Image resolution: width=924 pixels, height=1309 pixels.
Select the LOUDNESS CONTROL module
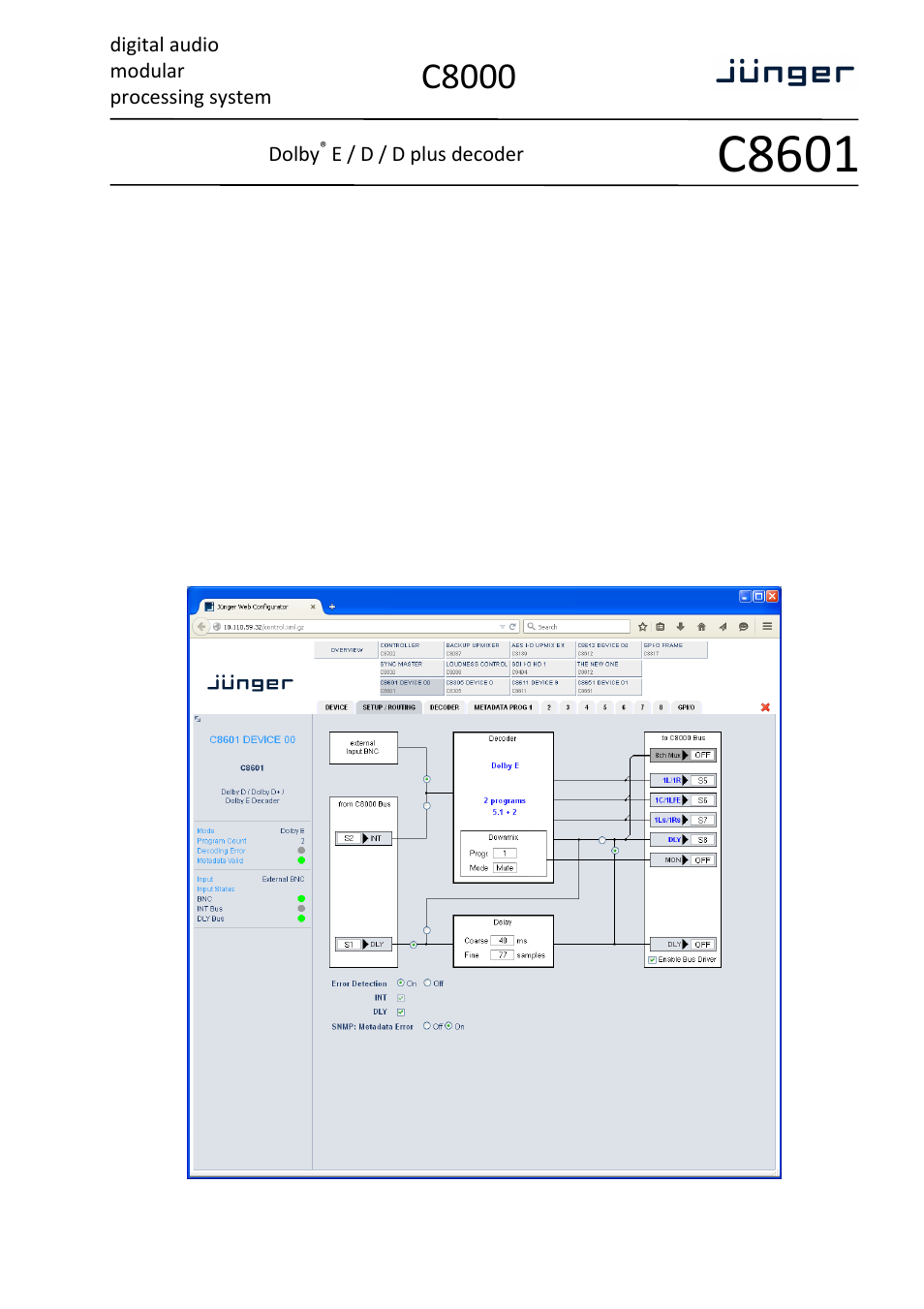coord(477,668)
